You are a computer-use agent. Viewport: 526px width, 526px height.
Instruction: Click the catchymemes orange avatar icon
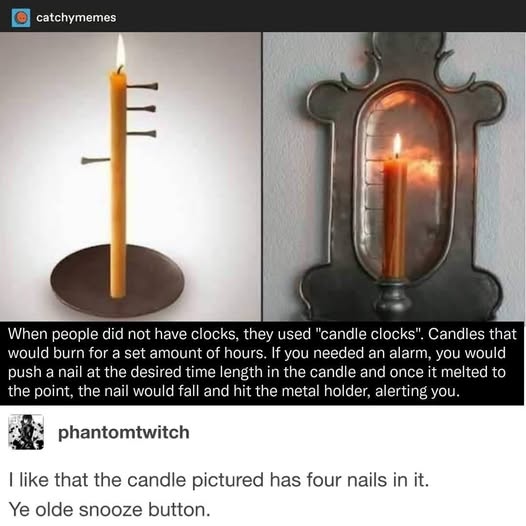pos(21,17)
